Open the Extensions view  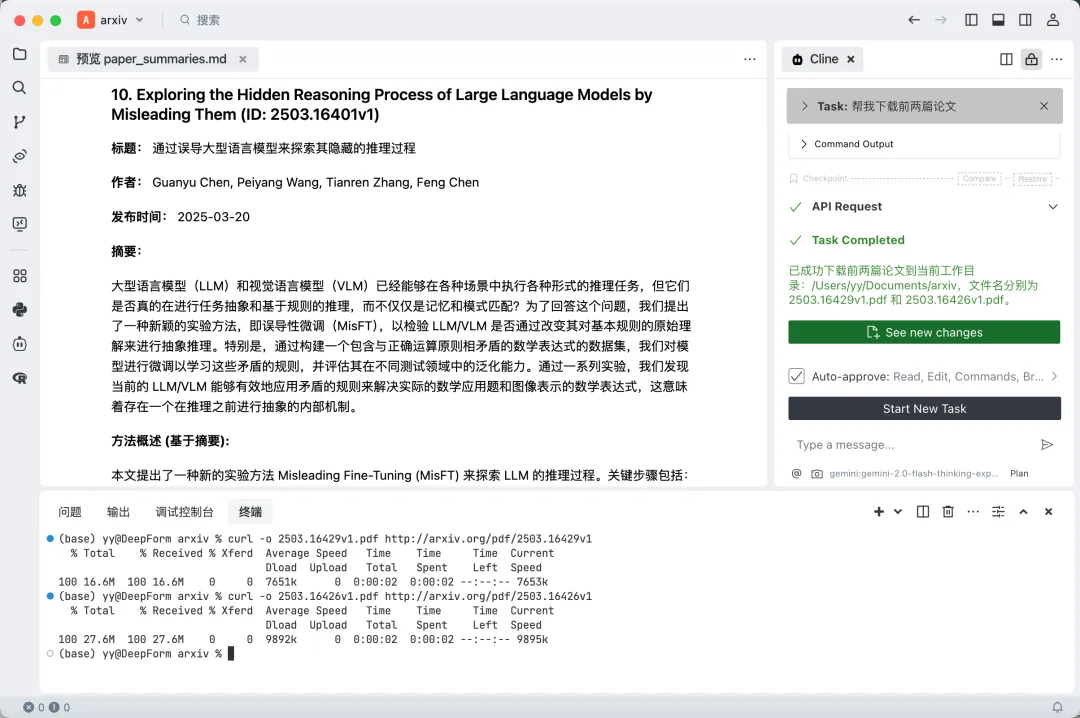pos(19,275)
